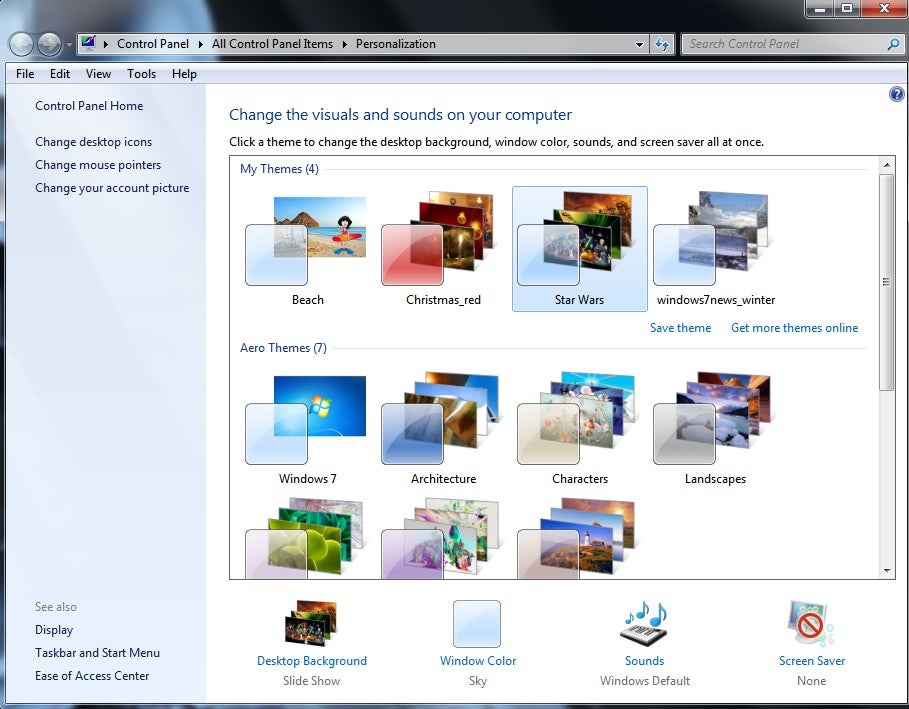Open the Sounds piano icon
This screenshot has height=709, width=909.
pos(644,624)
